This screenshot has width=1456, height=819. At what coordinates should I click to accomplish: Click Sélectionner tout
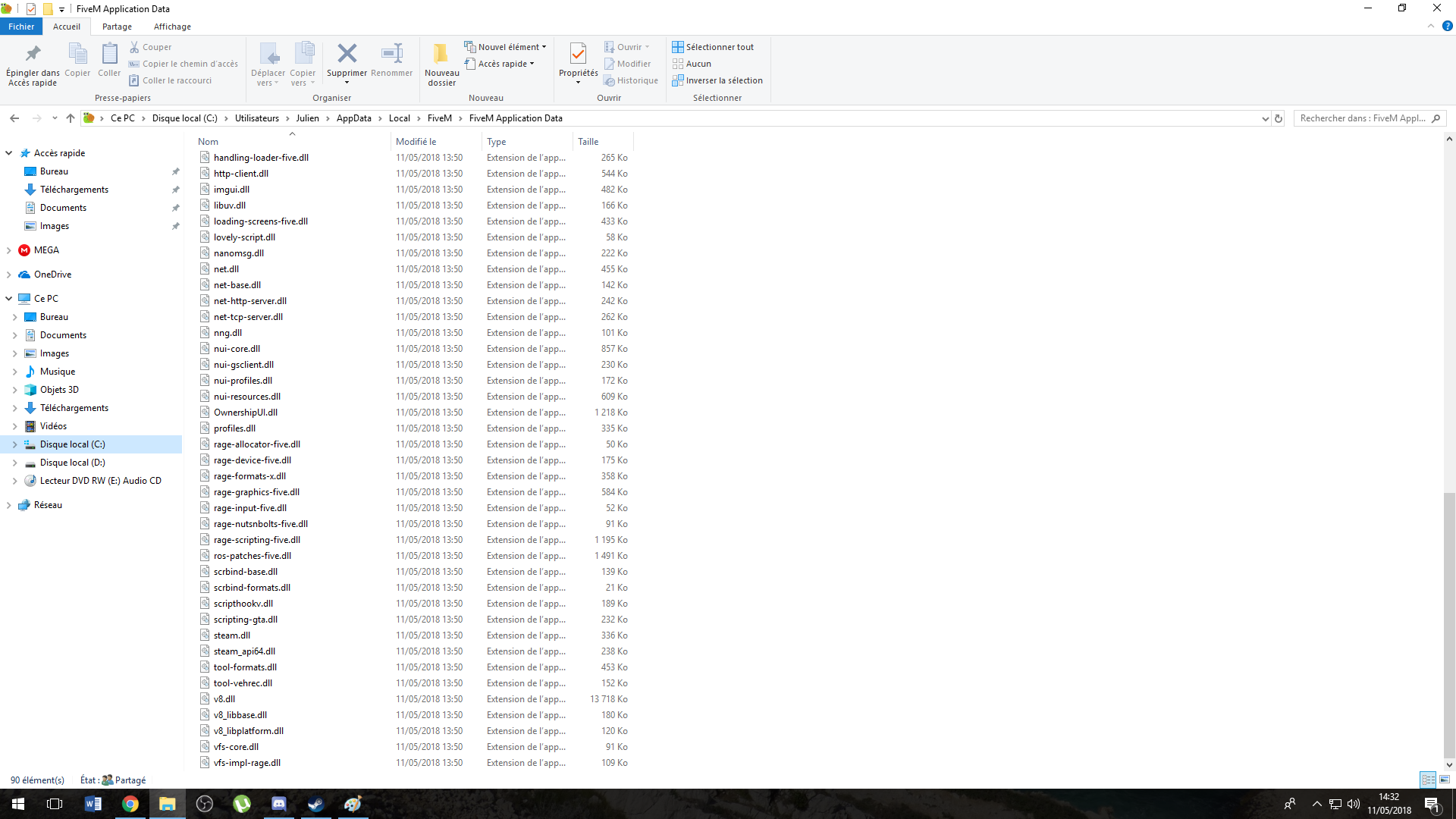(713, 47)
